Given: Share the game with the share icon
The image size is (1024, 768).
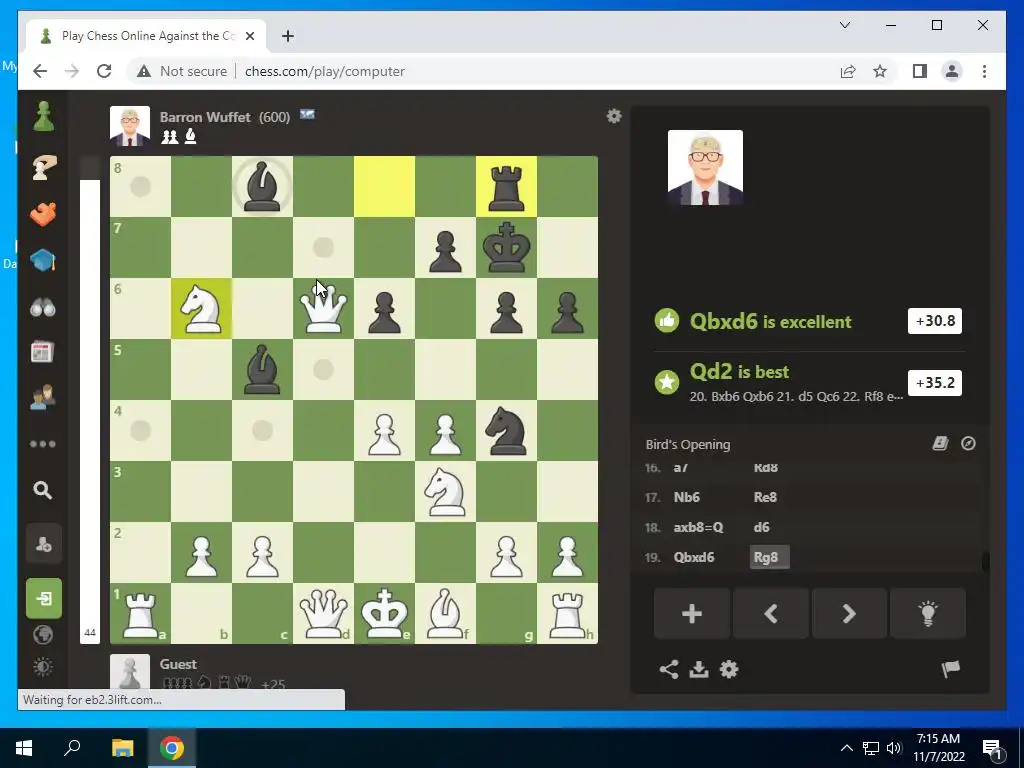Looking at the screenshot, I should pyautogui.click(x=669, y=669).
